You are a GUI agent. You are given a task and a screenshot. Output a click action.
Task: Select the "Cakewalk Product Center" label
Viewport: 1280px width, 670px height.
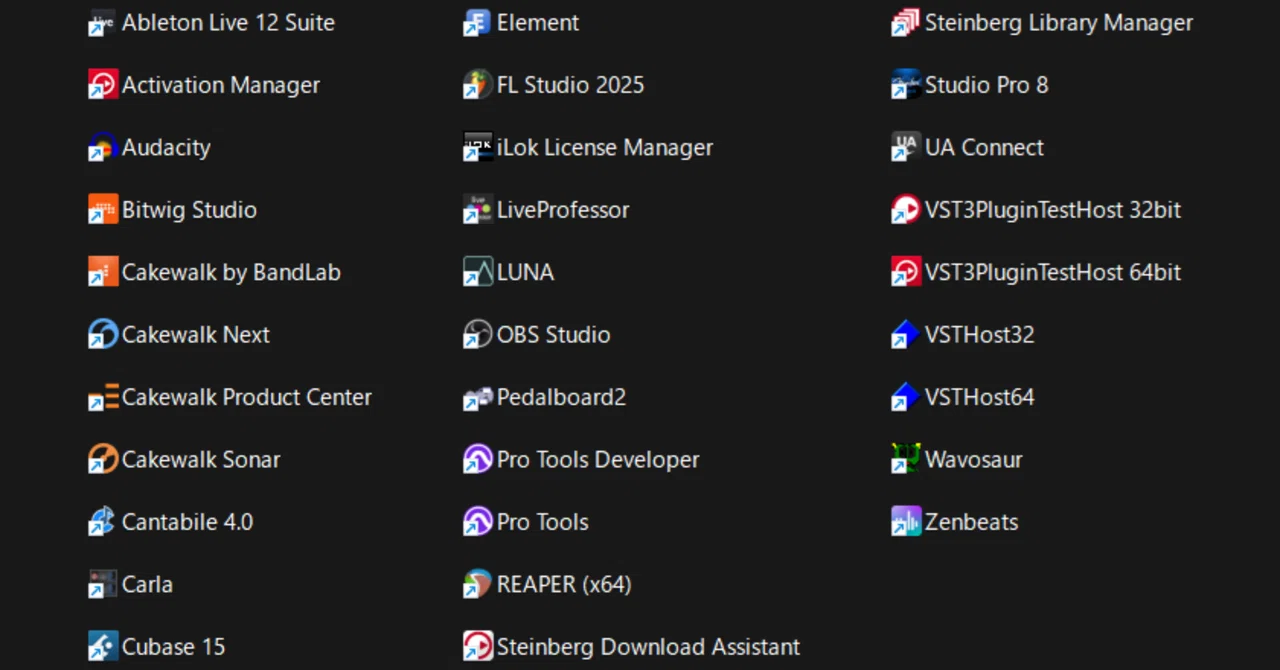247,397
